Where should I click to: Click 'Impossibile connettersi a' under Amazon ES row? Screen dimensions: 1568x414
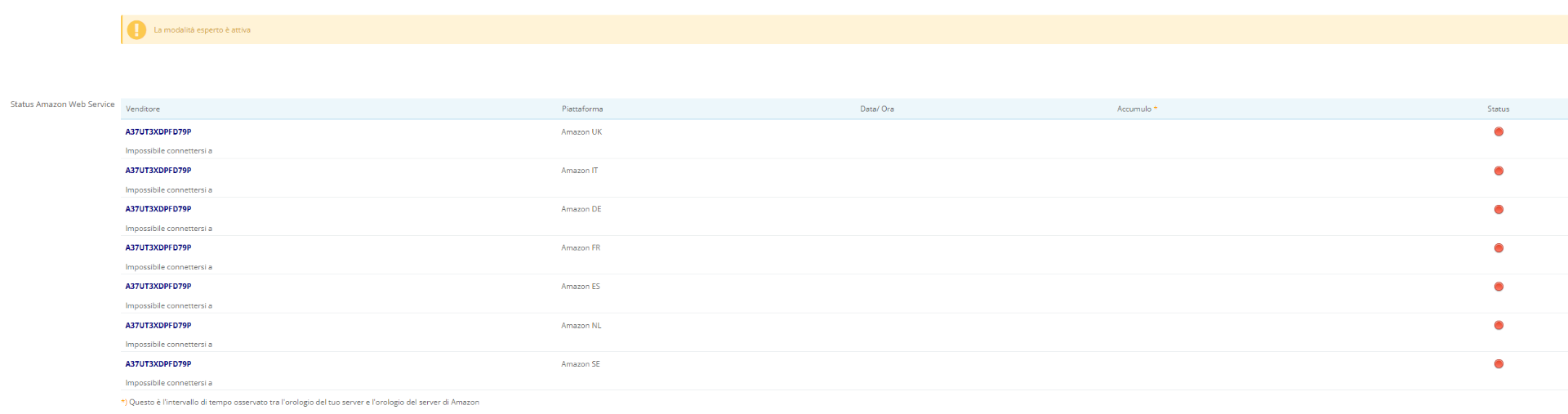point(168,305)
